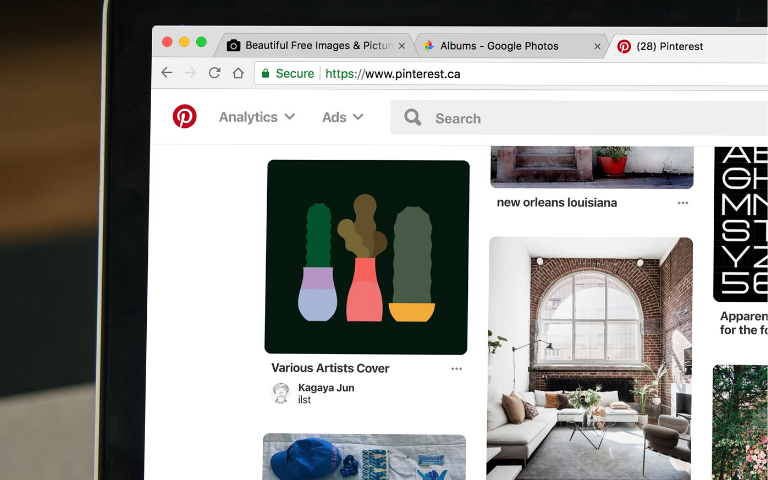Expand the Analytics dropdown menu
This screenshot has height=480, width=768.
pyautogui.click(x=257, y=117)
